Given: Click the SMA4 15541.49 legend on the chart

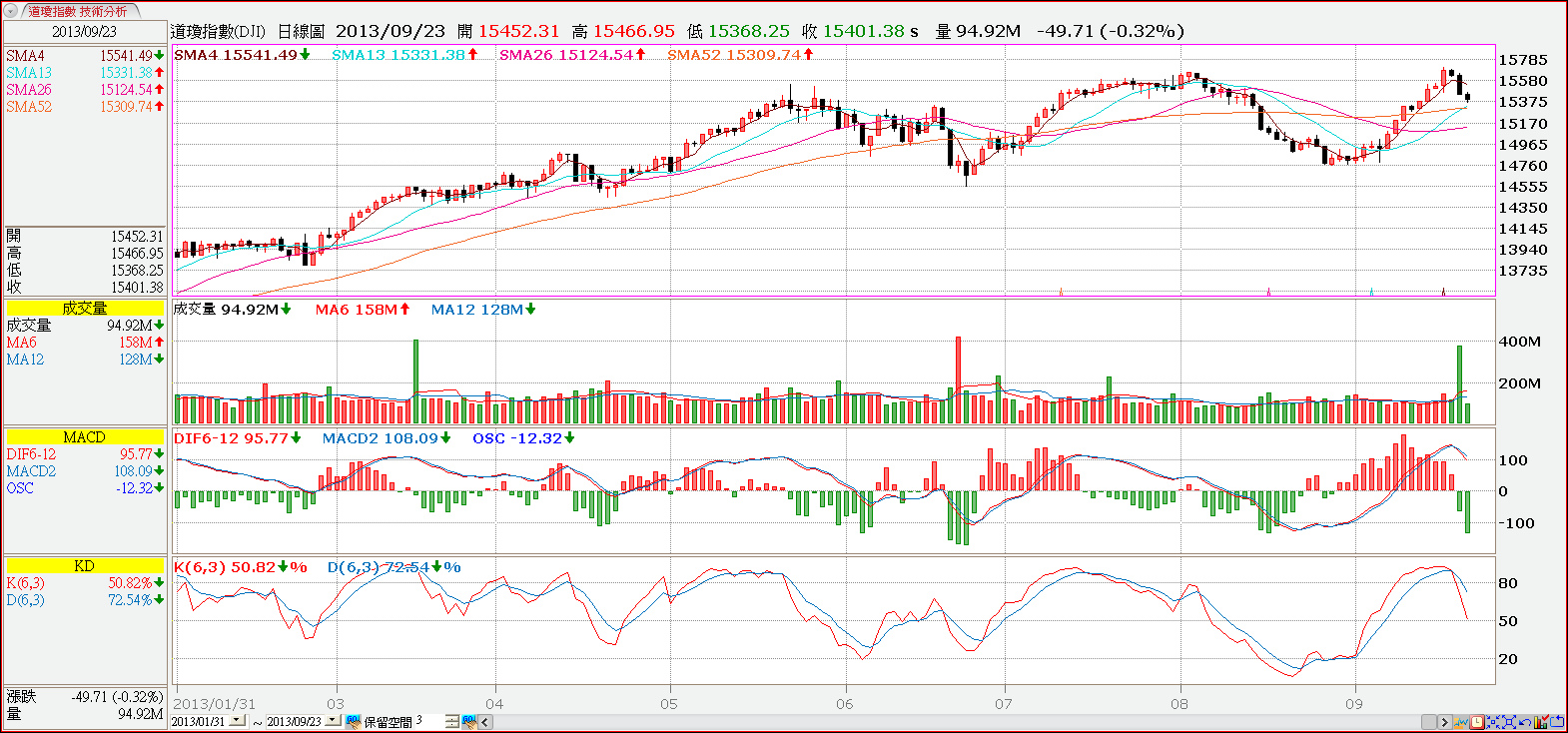Looking at the screenshot, I should coord(242,55).
